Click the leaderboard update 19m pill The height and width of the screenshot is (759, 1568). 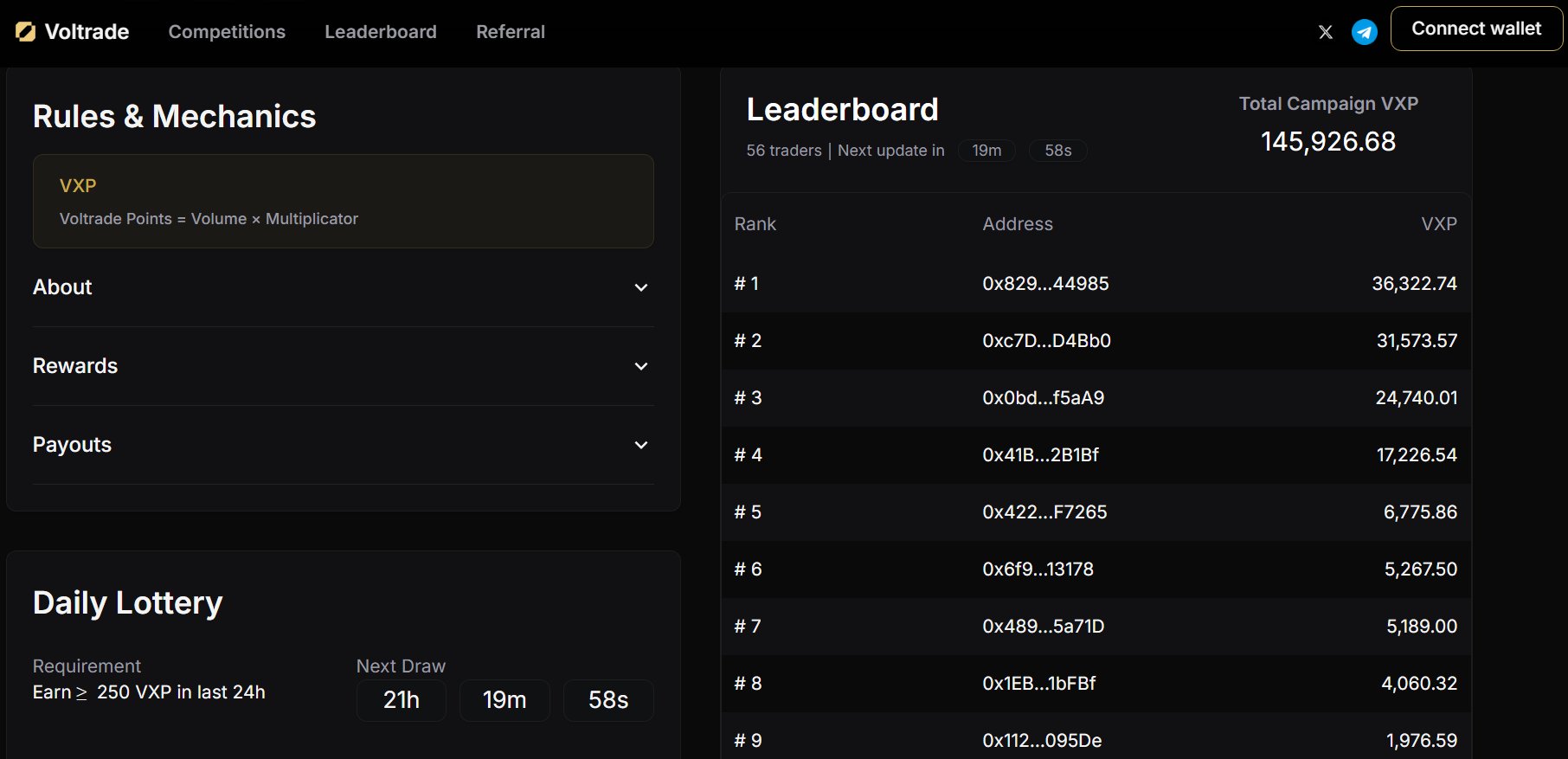[x=986, y=151]
